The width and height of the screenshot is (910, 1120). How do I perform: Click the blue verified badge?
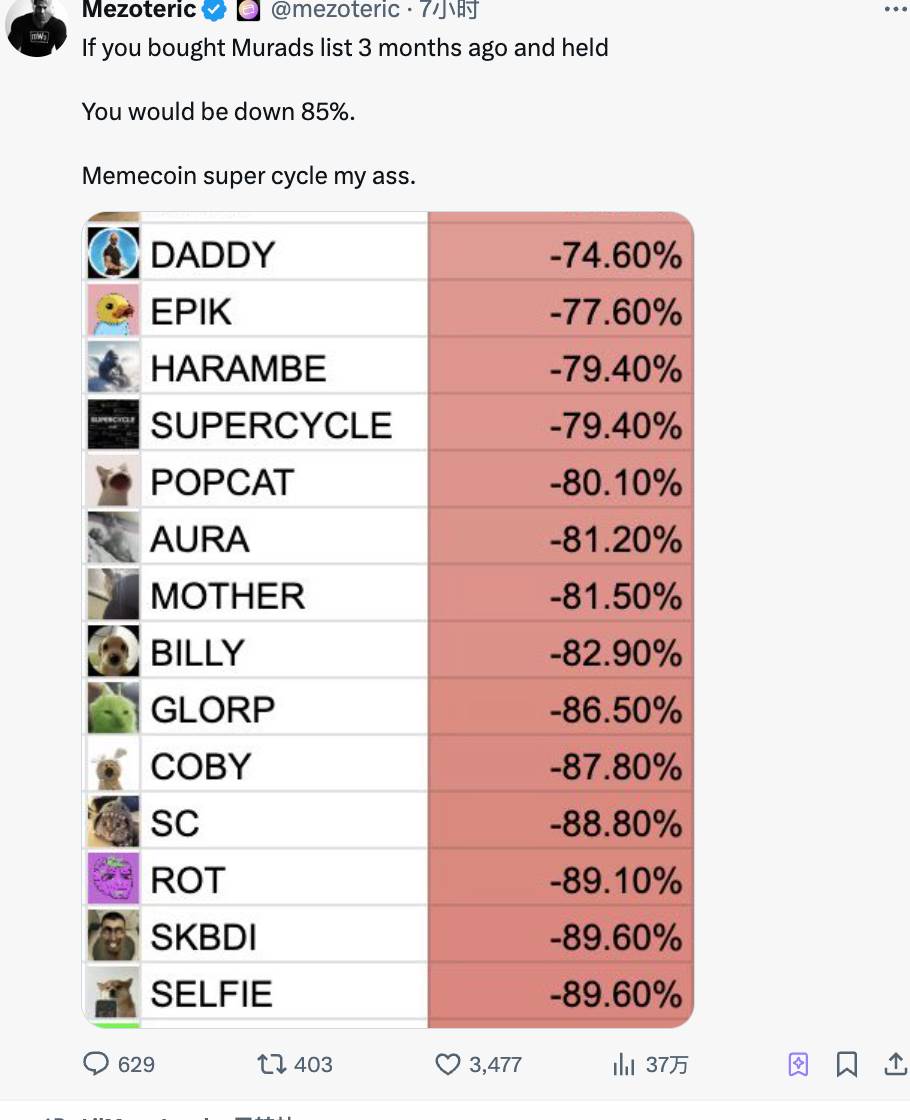214,11
